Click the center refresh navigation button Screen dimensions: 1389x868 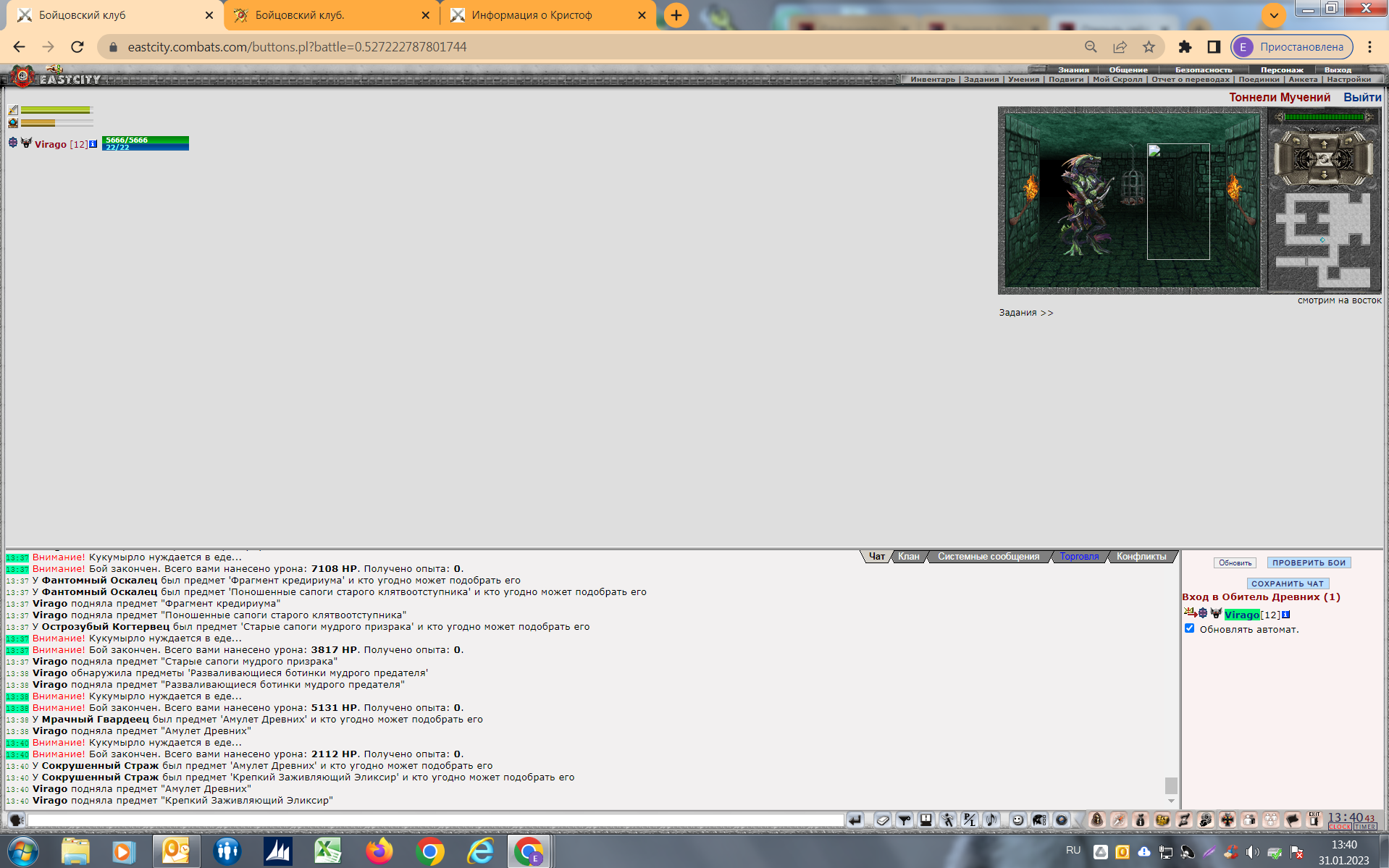tap(1324, 159)
